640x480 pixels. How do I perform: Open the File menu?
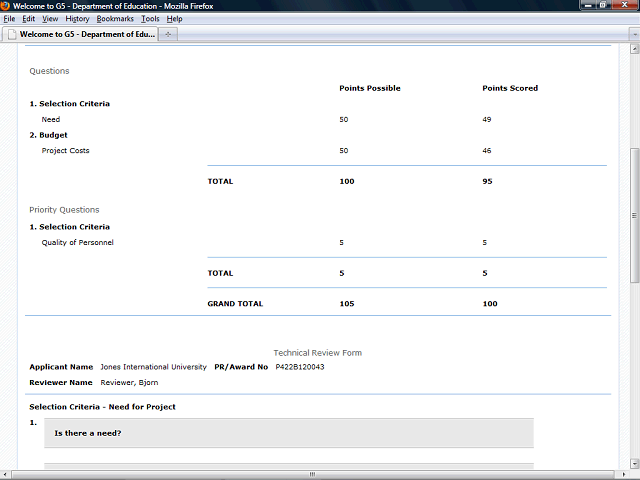9,19
